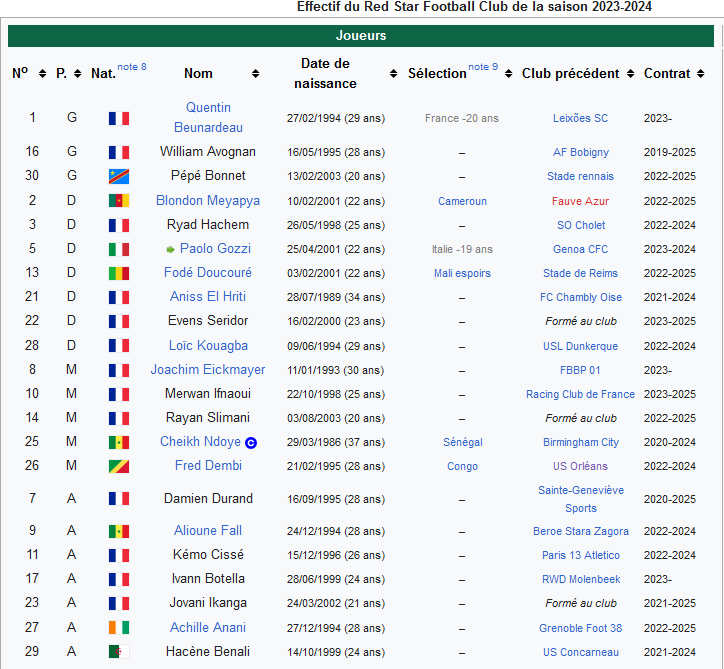The width and height of the screenshot is (724, 669).
Task: Click the Italian flag next to Paolo Gozzi
Action: (119, 249)
